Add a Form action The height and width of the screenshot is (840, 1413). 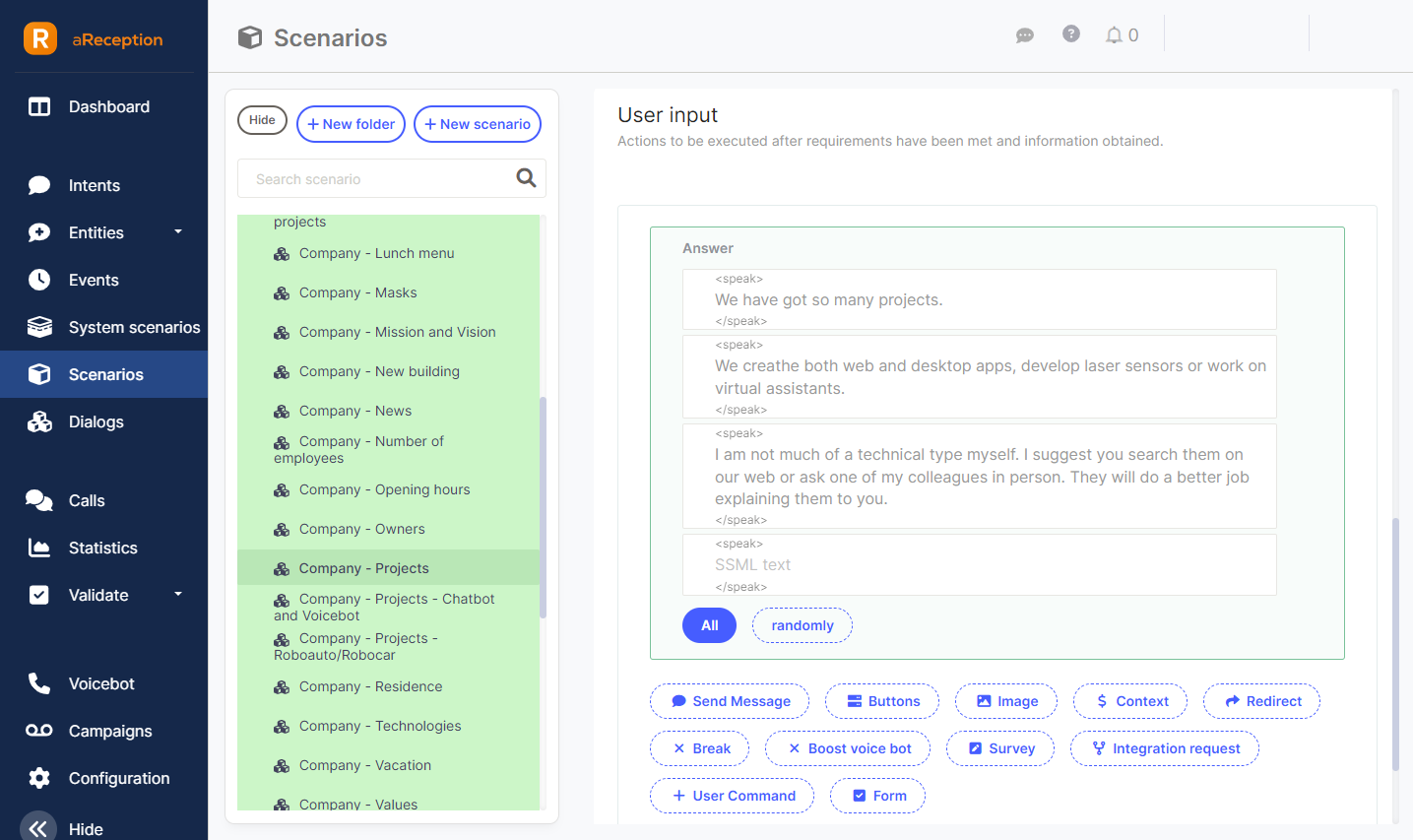click(x=877, y=796)
